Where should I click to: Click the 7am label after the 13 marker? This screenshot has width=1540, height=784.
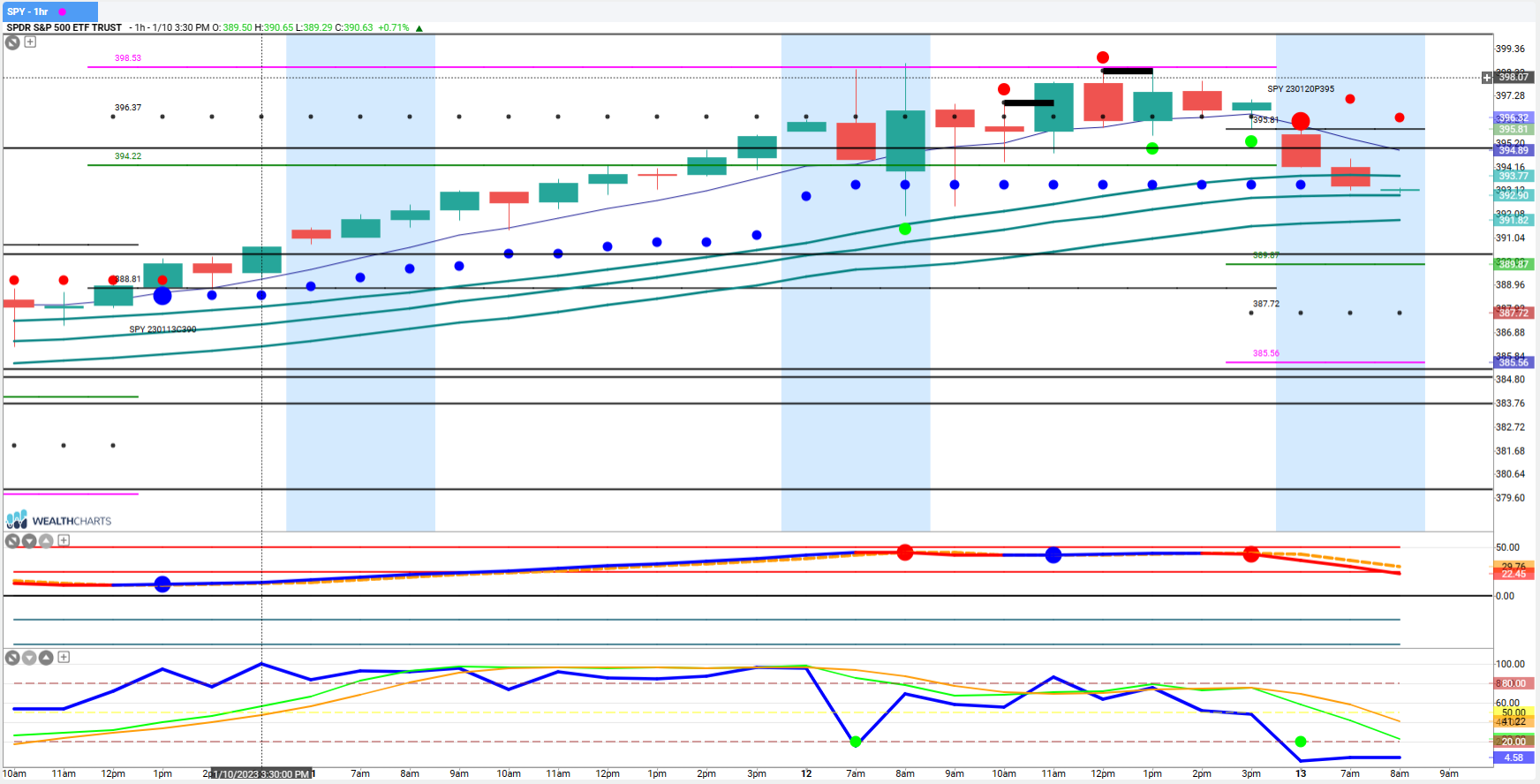(x=1350, y=773)
